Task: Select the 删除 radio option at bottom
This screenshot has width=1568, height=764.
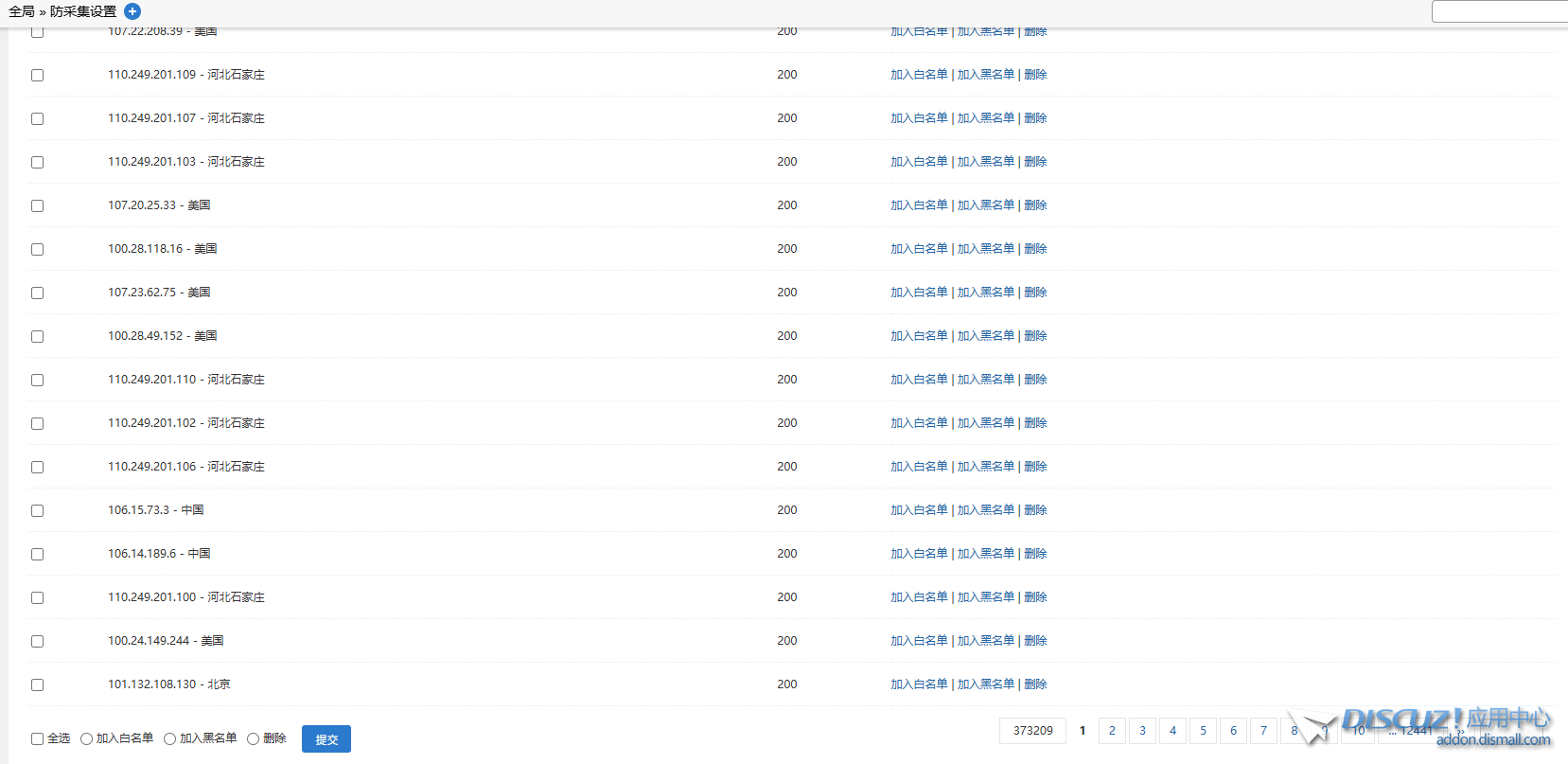Action: [x=254, y=738]
